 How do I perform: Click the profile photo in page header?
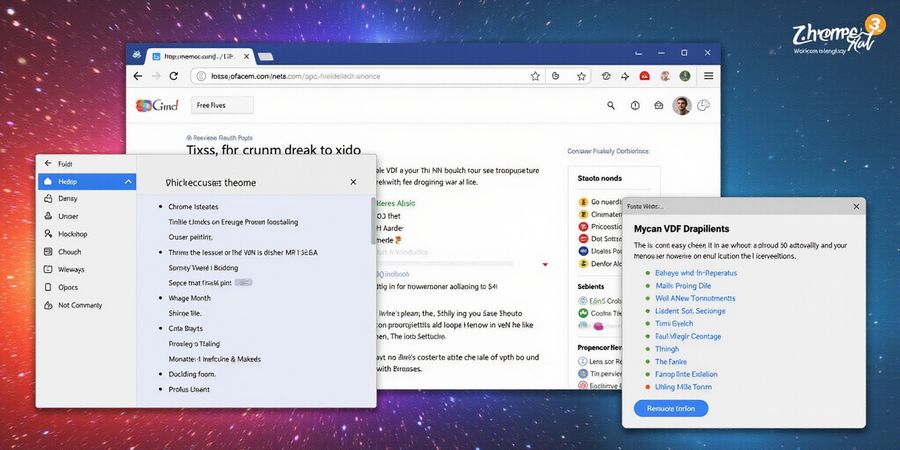coord(682,106)
